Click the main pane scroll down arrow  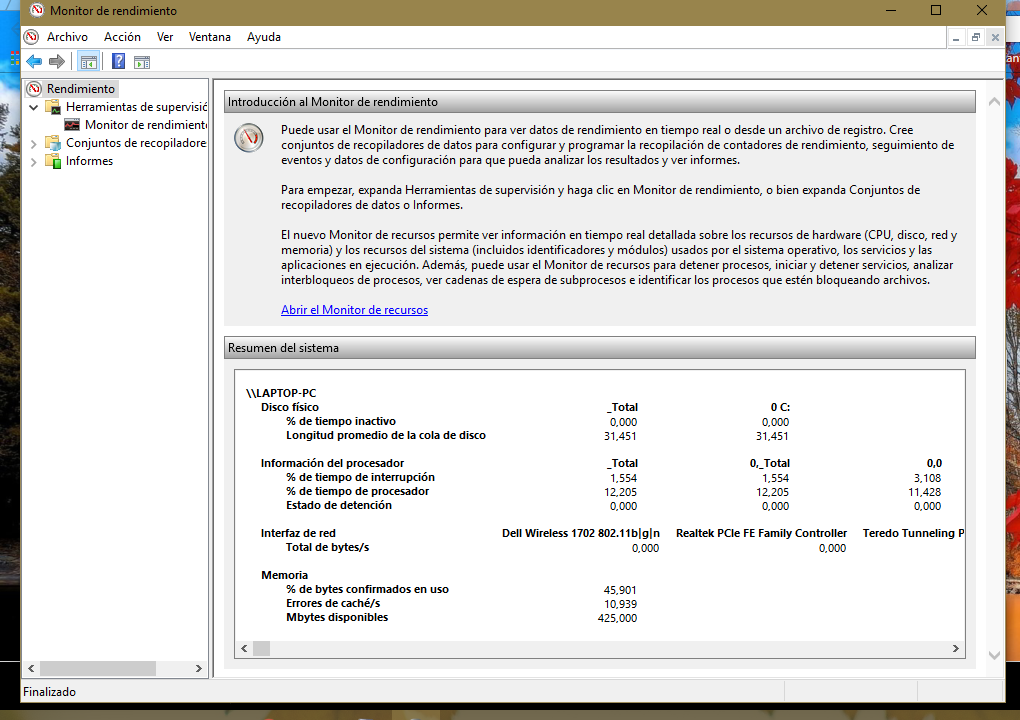[994, 656]
